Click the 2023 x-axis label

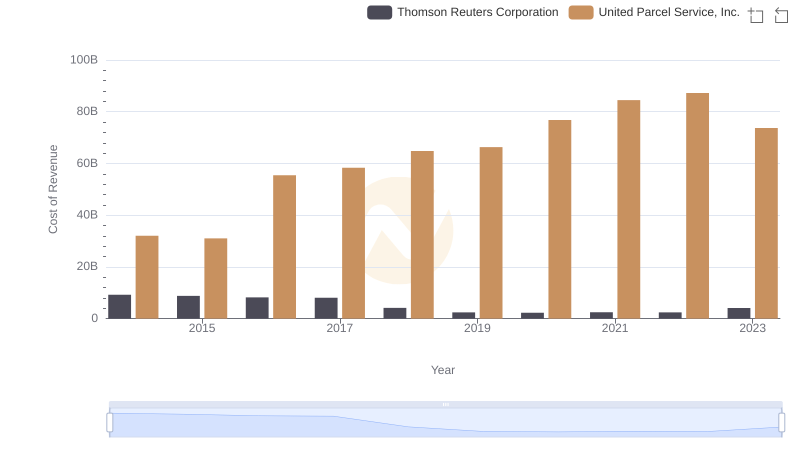point(752,328)
